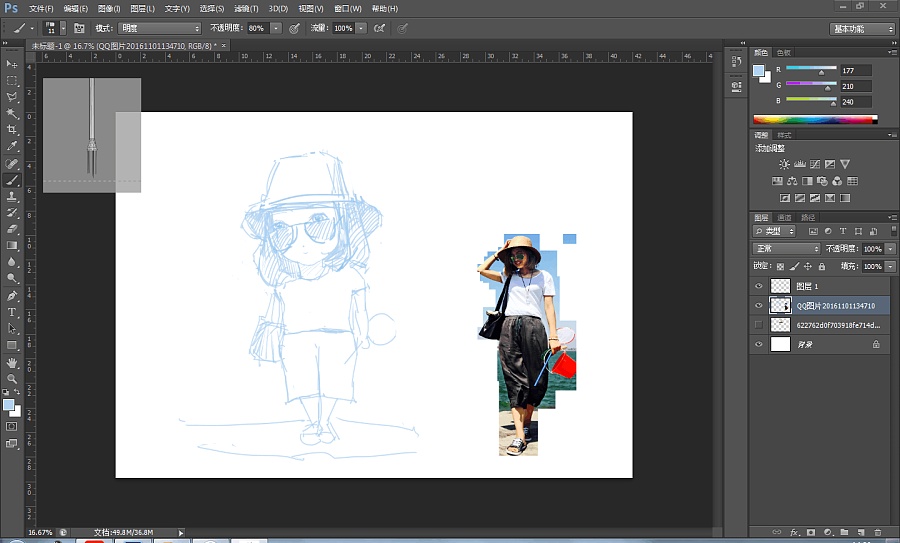Viewport: 900px width, 543px height.
Task: Hide the 图层 1 layer
Action: tap(759, 286)
